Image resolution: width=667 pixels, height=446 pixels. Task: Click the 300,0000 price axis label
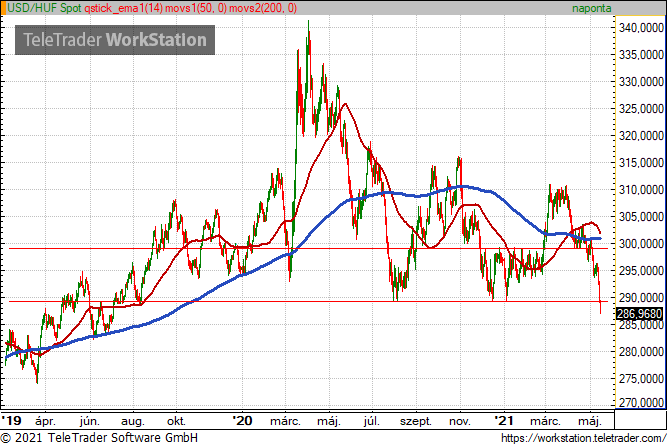click(641, 244)
